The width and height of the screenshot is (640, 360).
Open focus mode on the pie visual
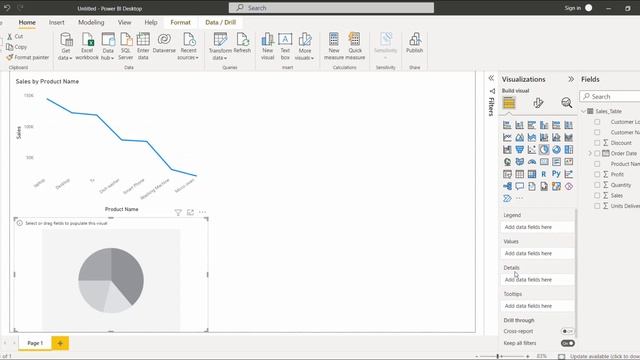[190, 212]
